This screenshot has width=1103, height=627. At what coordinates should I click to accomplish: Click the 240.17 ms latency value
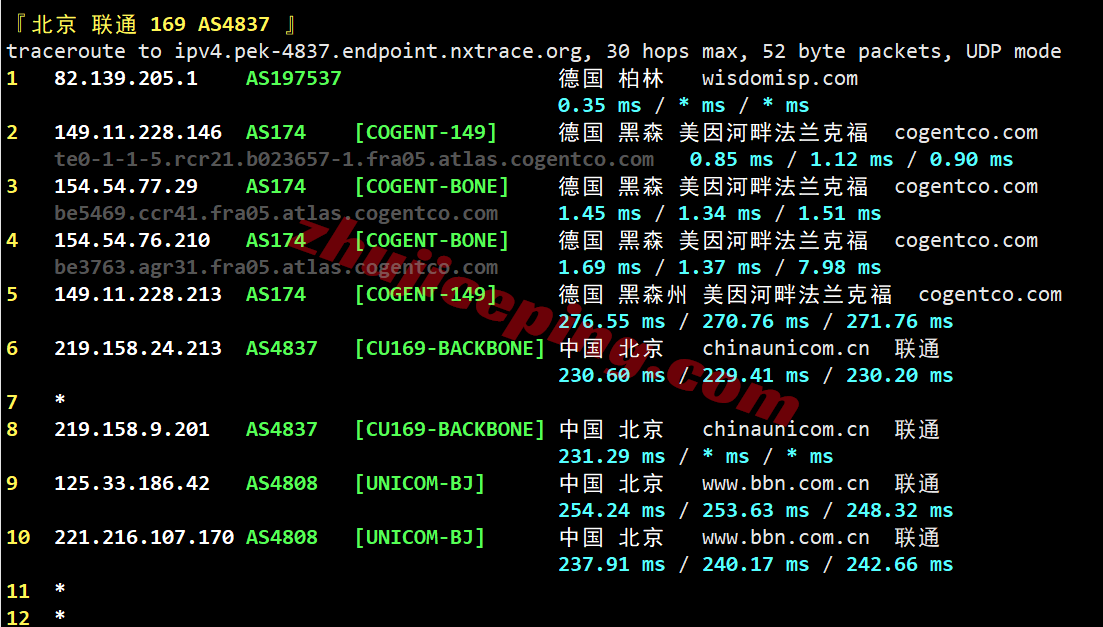[755, 564]
